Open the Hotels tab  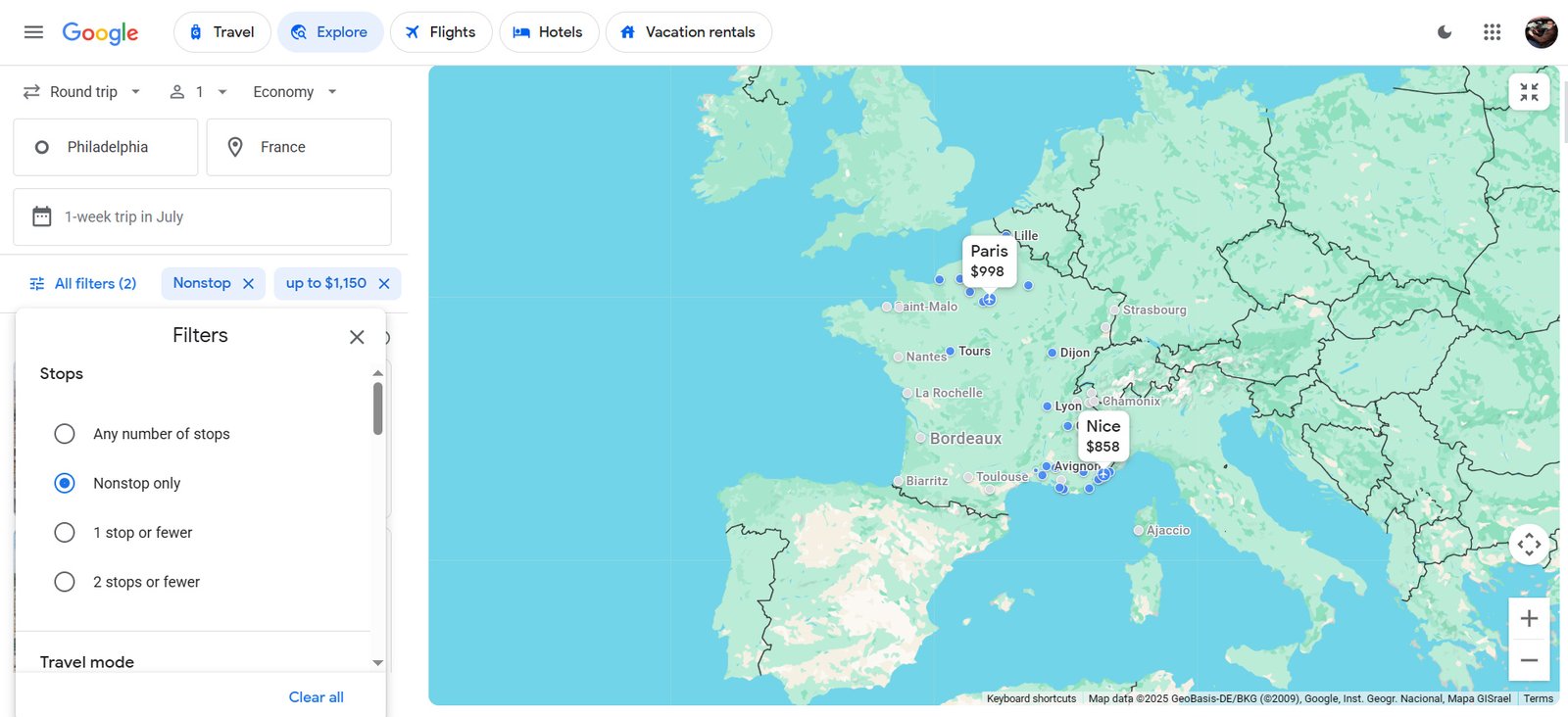(549, 32)
